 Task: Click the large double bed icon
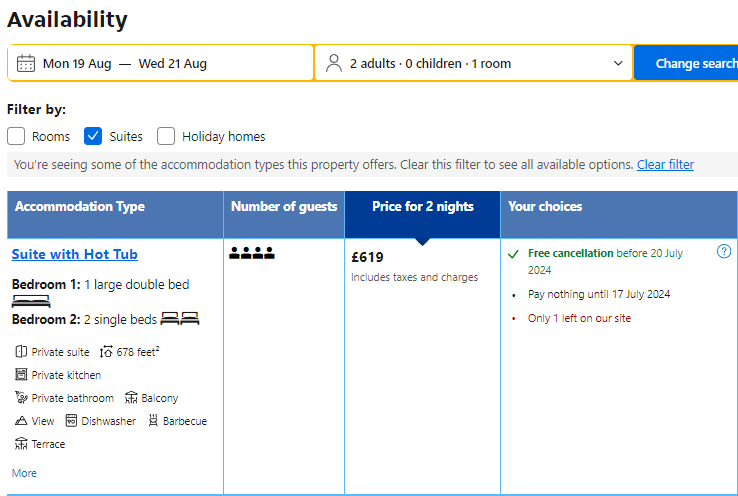click(31, 301)
